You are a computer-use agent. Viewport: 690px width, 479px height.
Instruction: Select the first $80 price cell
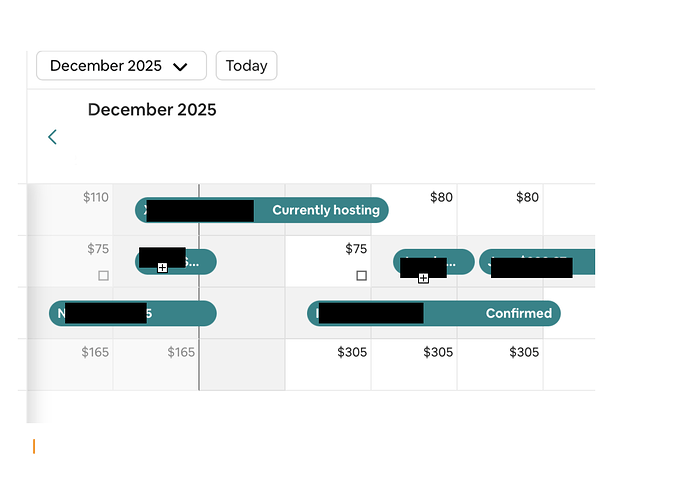[441, 198]
